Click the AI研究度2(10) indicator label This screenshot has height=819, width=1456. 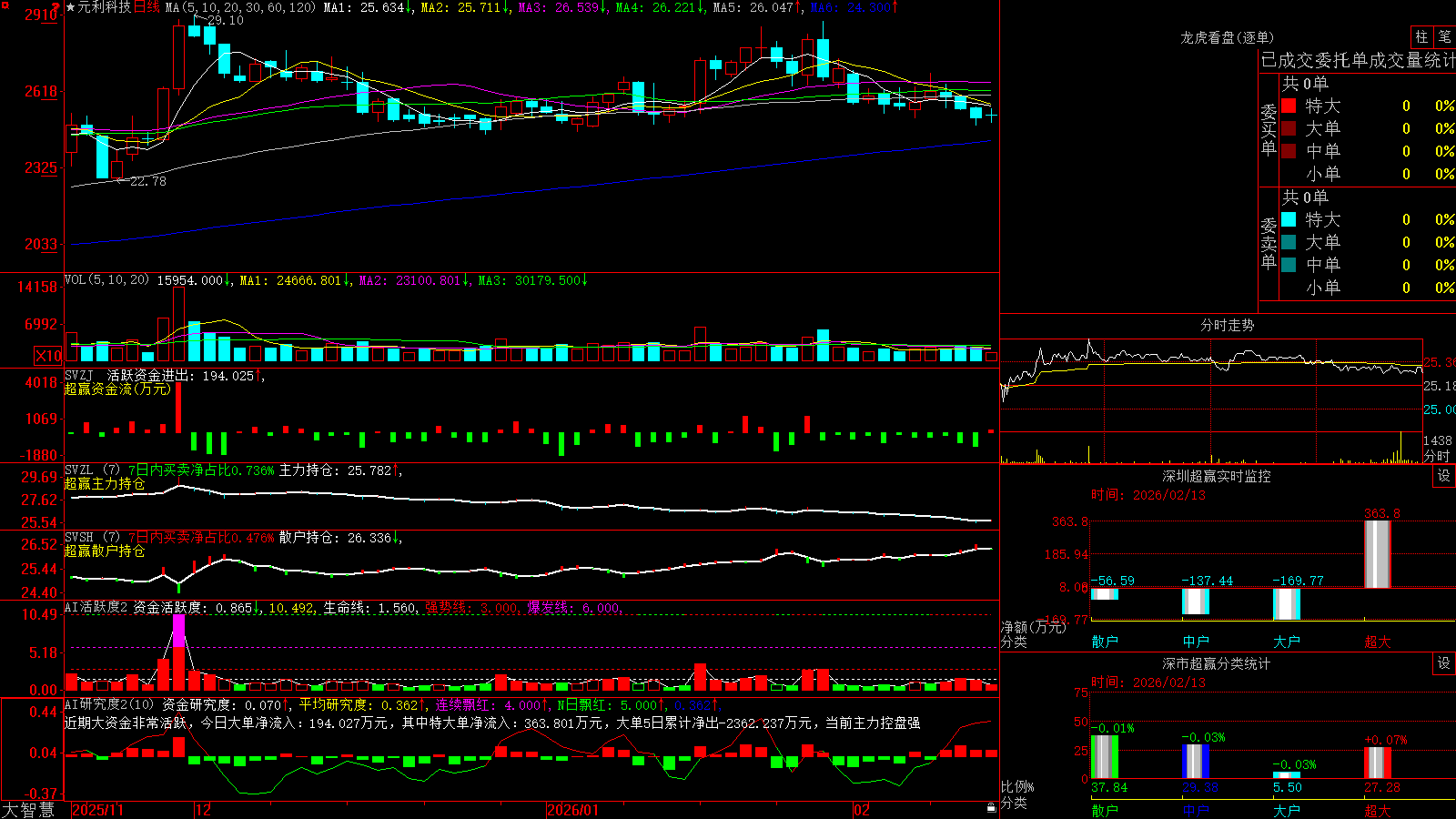(109, 704)
